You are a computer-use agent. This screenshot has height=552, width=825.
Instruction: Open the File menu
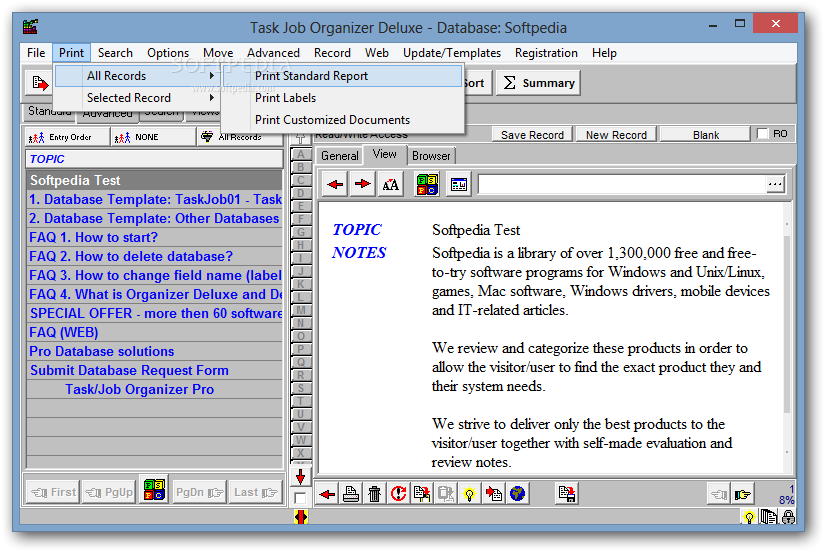click(36, 53)
